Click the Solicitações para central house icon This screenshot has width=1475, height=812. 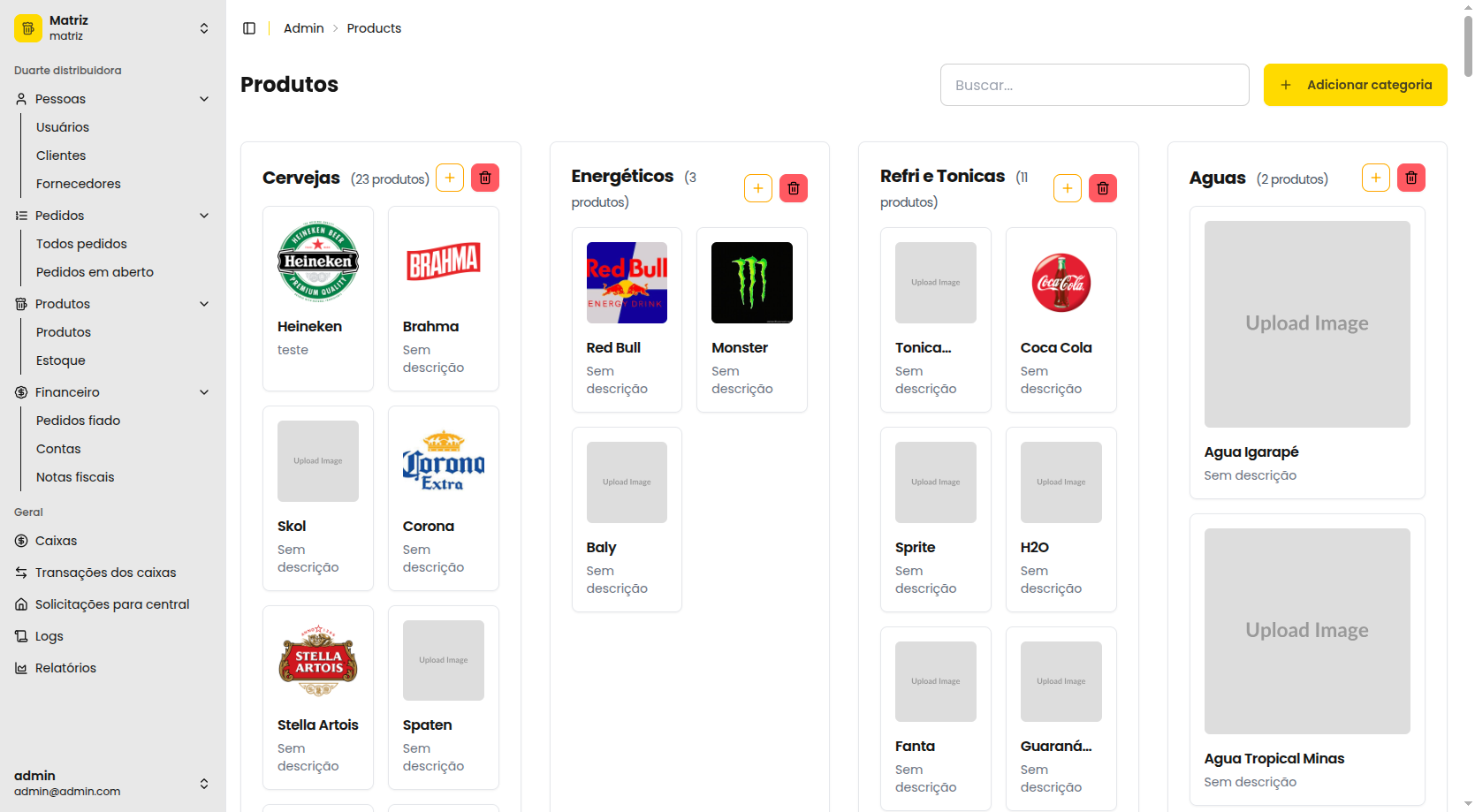pyautogui.click(x=21, y=604)
